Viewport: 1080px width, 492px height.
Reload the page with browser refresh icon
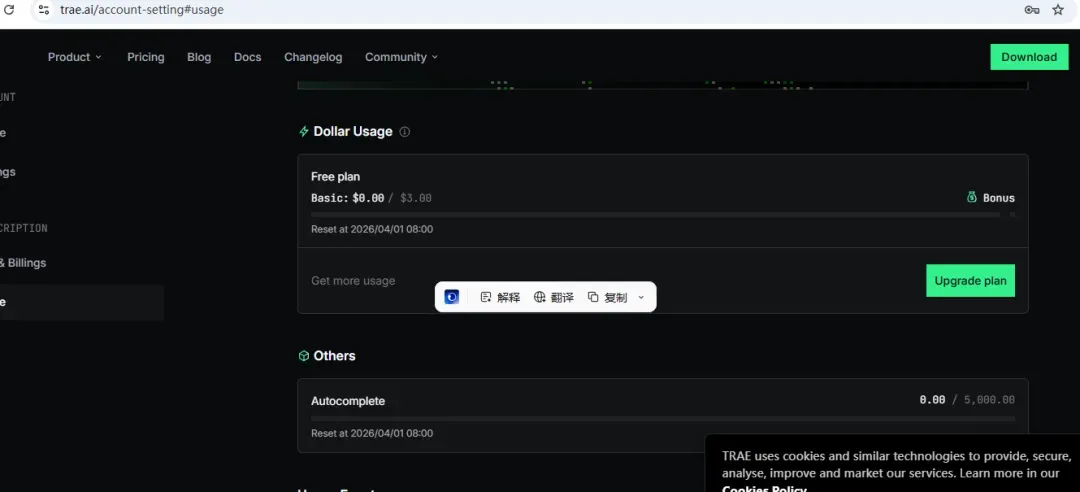pyautogui.click(x=10, y=10)
